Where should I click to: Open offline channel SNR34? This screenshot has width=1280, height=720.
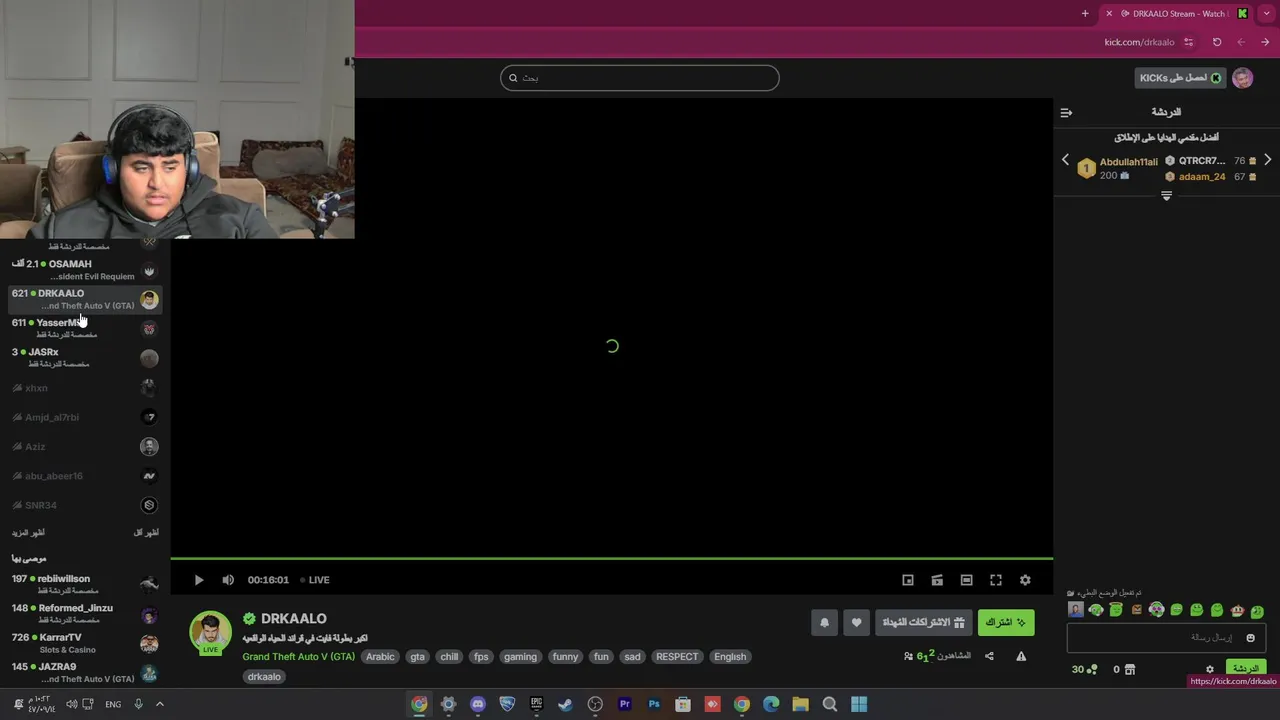pos(85,505)
